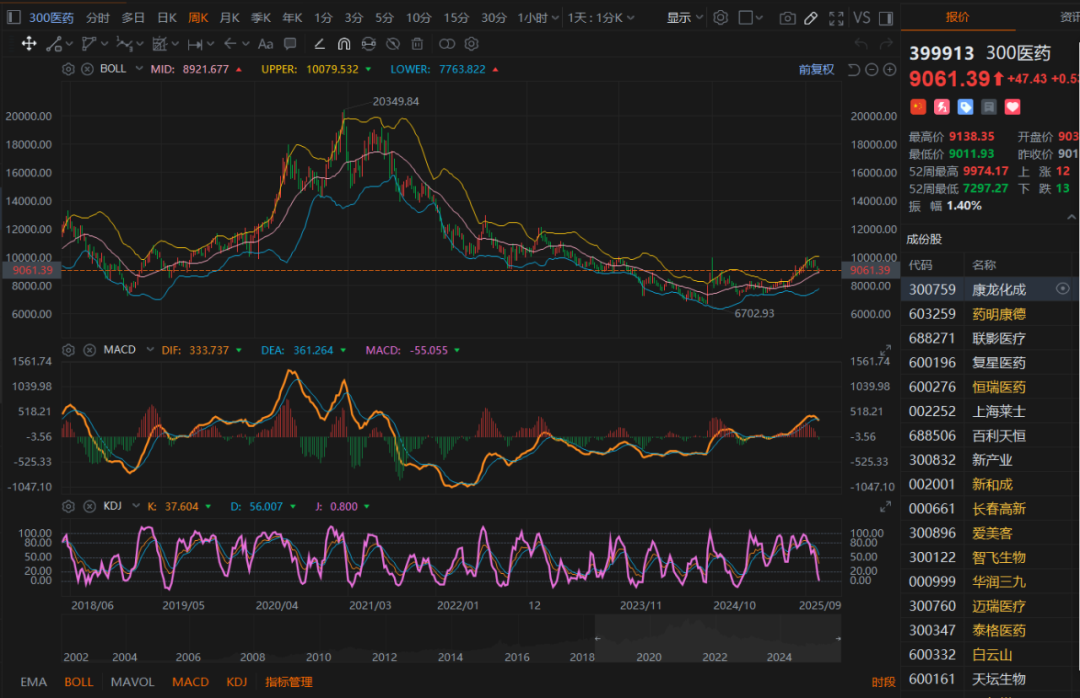Select the eraser tool in top toolbar

point(811,18)
